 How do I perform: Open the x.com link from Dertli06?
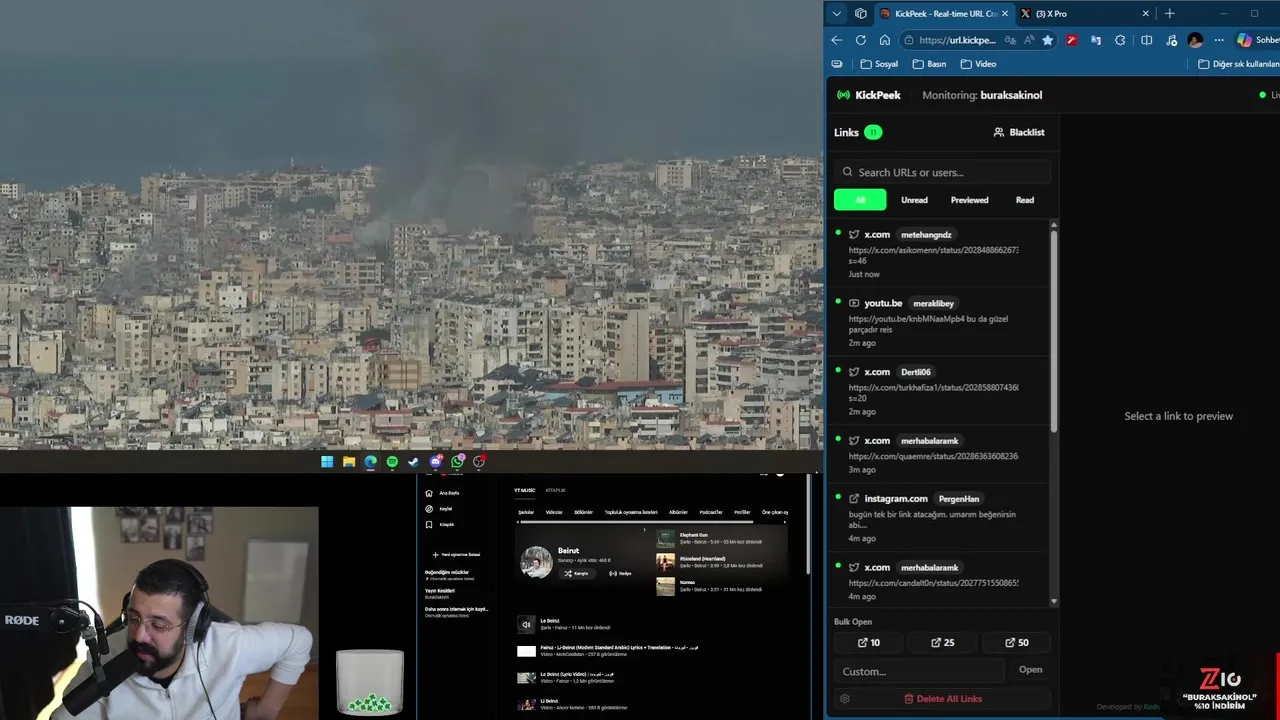pos(938,391)
